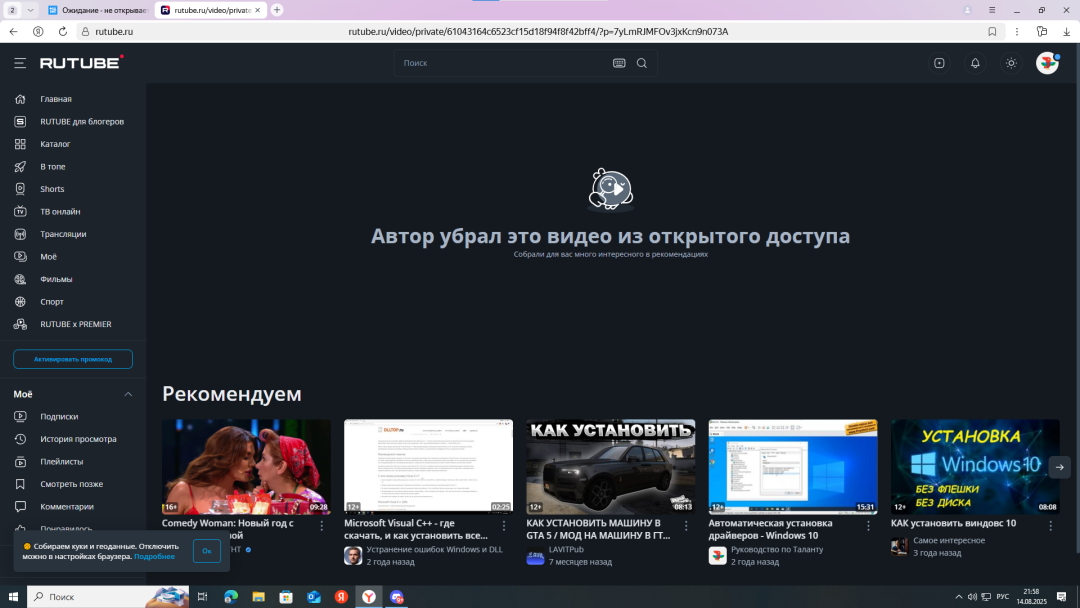This screenshot has width=1080, height=608.
Task: Open File Explorer from taskbar
Action: click(x=258, y=597)
